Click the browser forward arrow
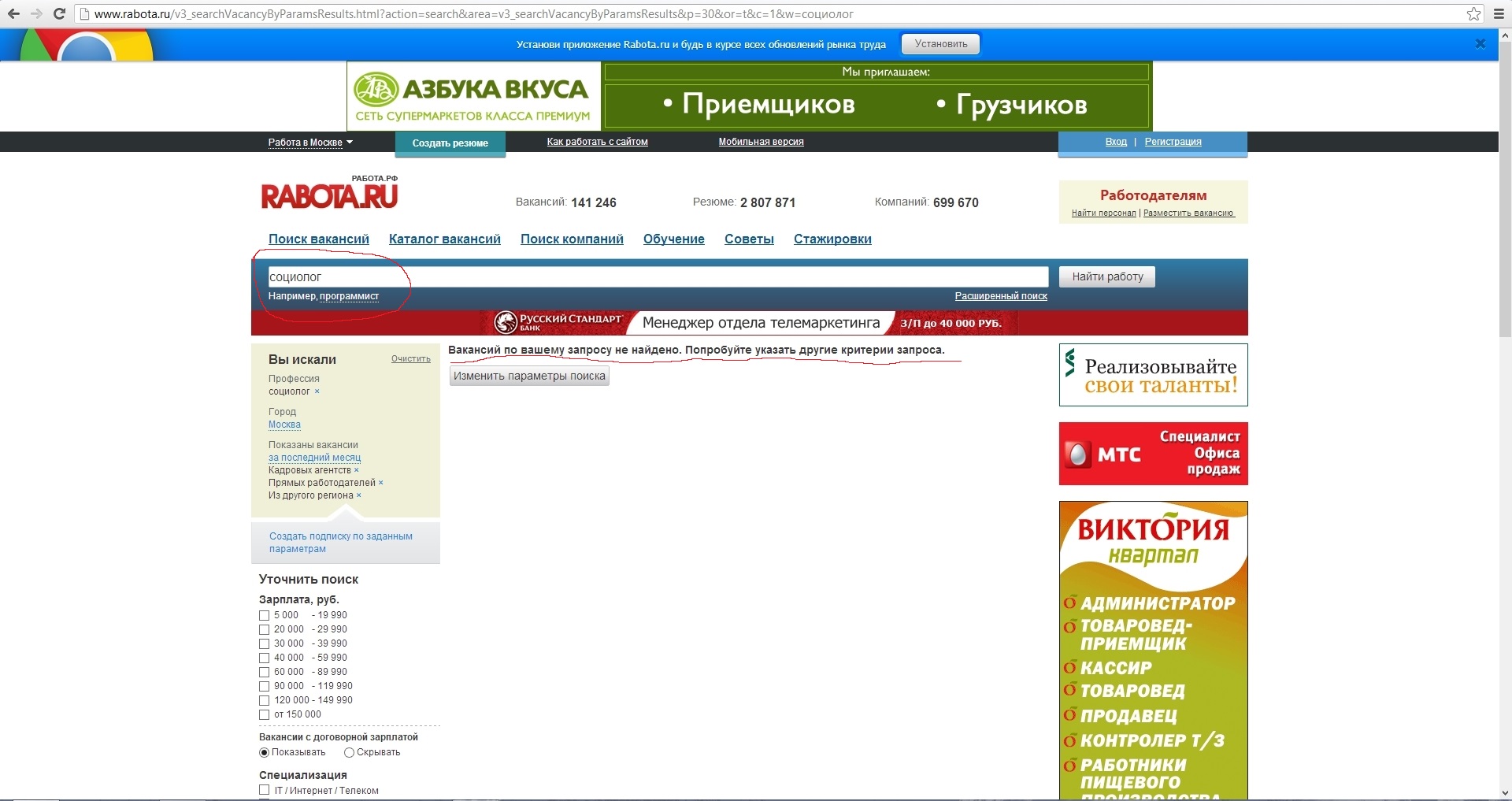 tap(36, 13)
